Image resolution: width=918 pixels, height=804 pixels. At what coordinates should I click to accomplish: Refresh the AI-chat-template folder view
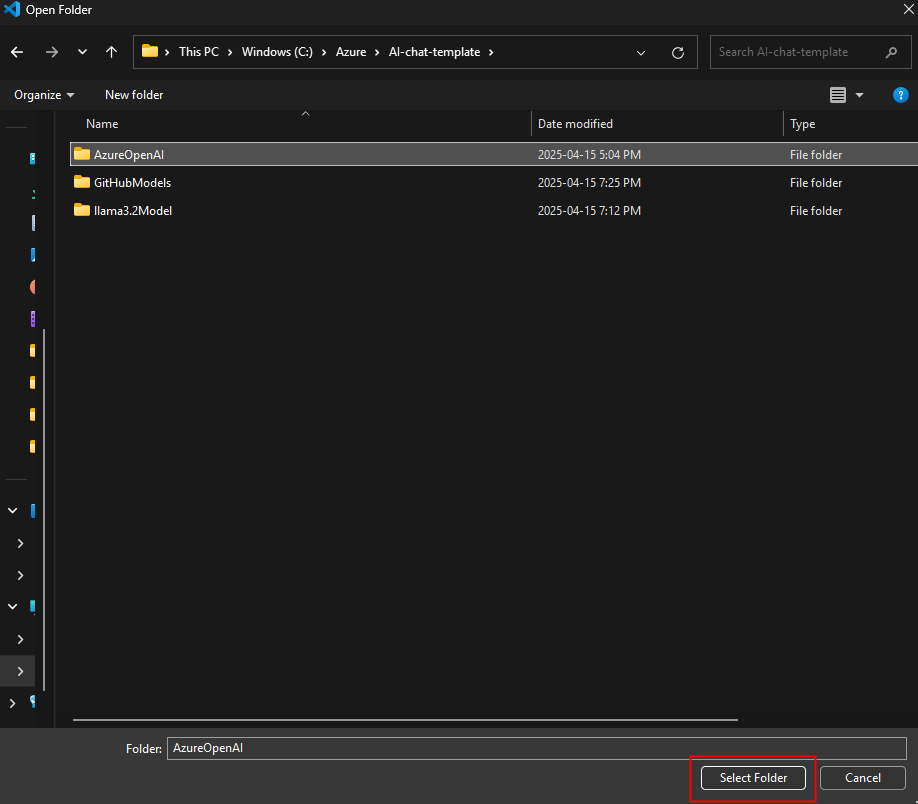677,53
